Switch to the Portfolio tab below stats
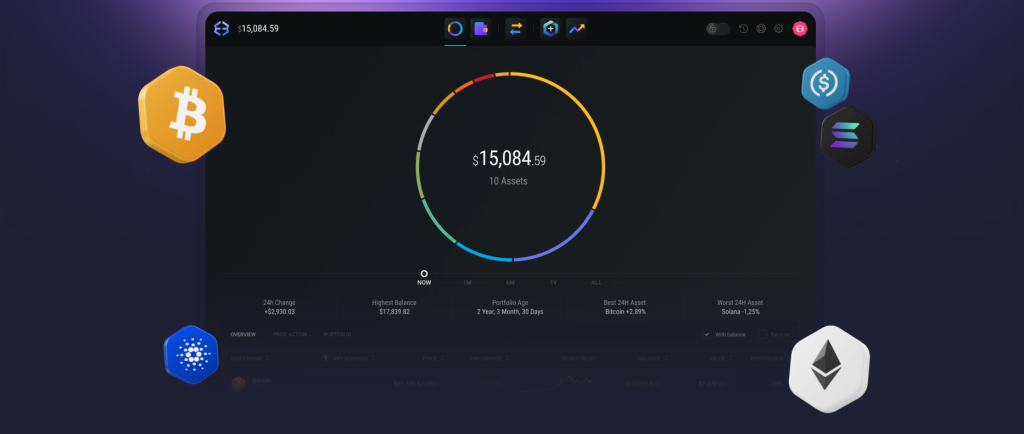Image resolution: width=1024 pixels, height=434 pixels. click(x=338, y=335)
